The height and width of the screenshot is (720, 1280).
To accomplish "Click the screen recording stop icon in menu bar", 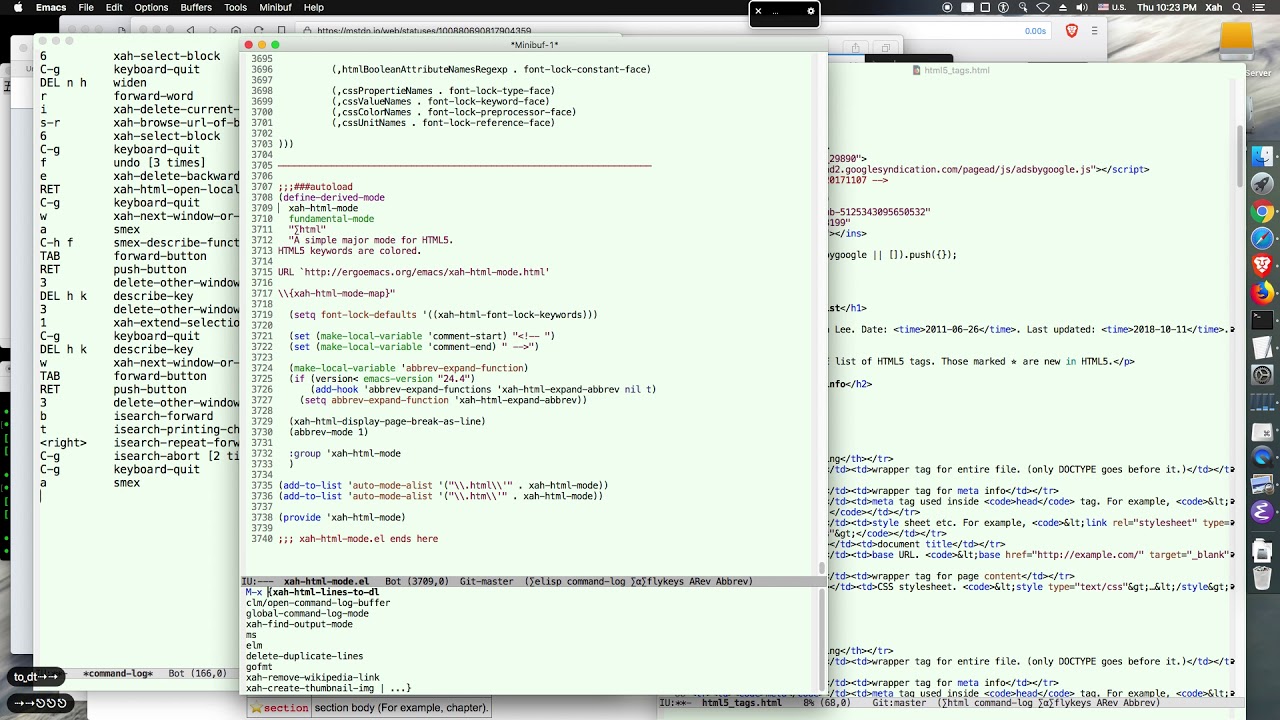I will pyautogui.click(x=947, y=7).
